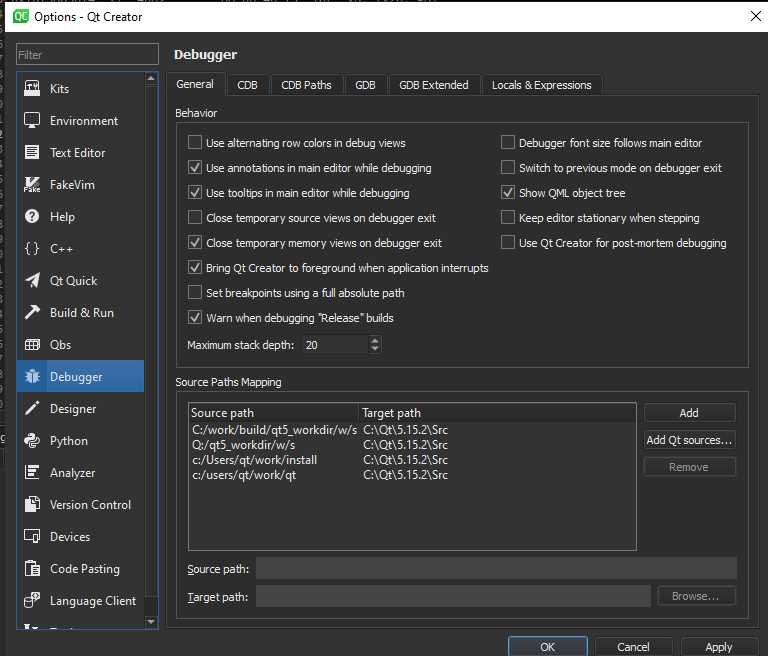
Task: Click the Filter search field
Action: (x=87, y=55)
